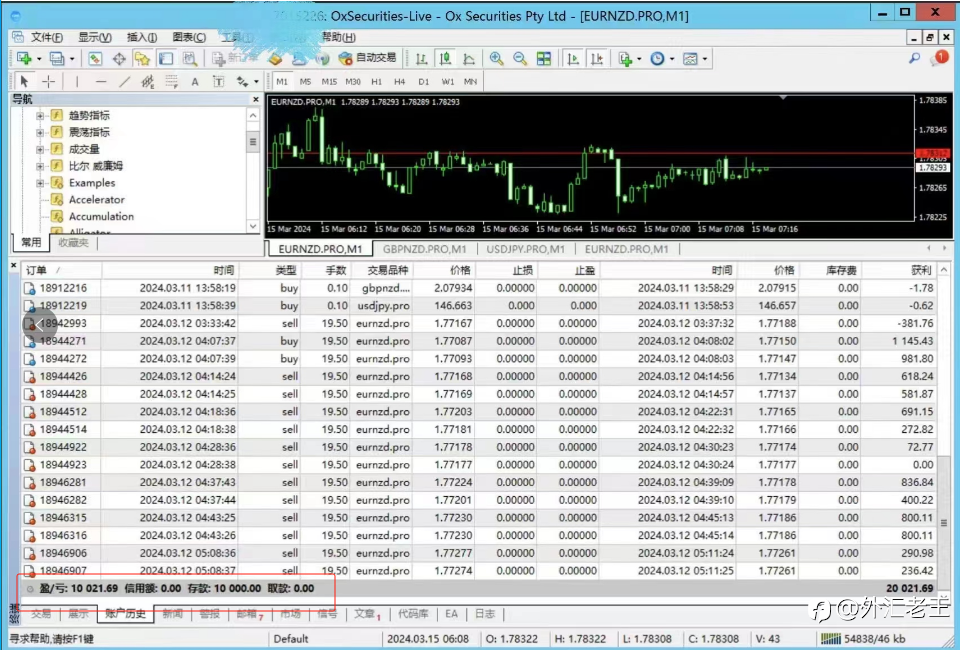Open the new chart dropdown arrow
This screenshot has width=960, height=650.
click(x=39, y=59)
